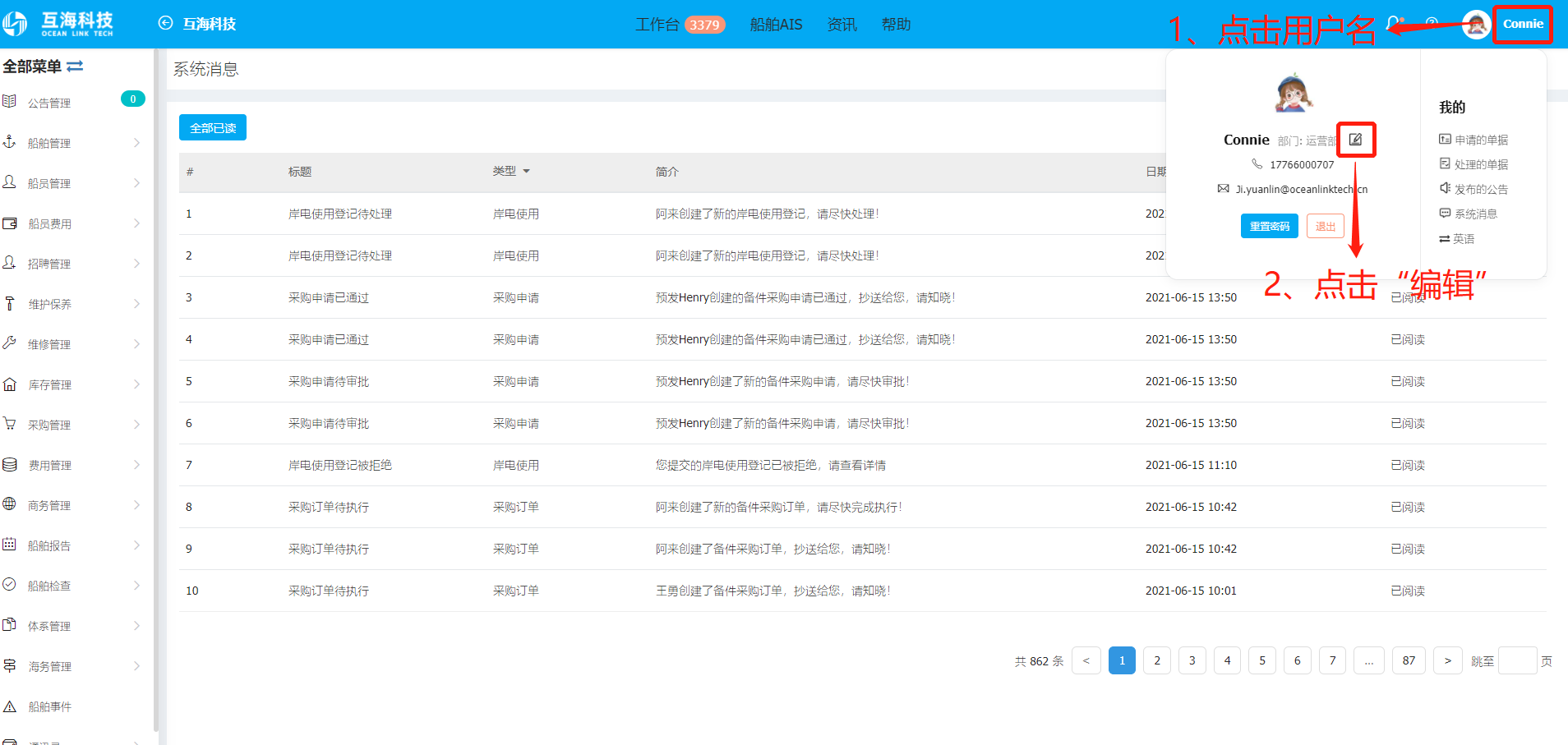1568x745 pixels.
Task: Go to previous page arrow
Action: [1086, 660]
